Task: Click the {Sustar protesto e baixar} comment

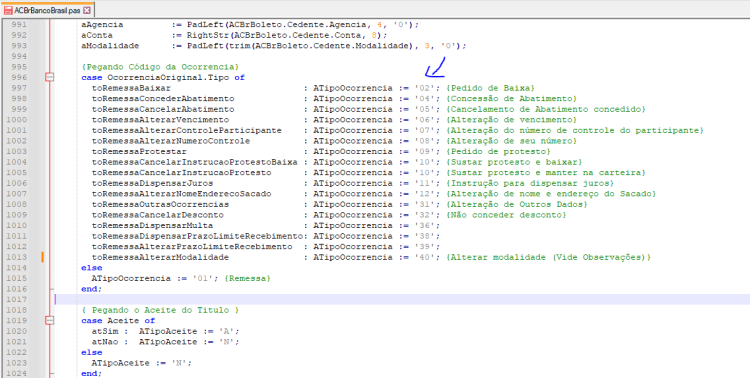Action: pos(514,162)
